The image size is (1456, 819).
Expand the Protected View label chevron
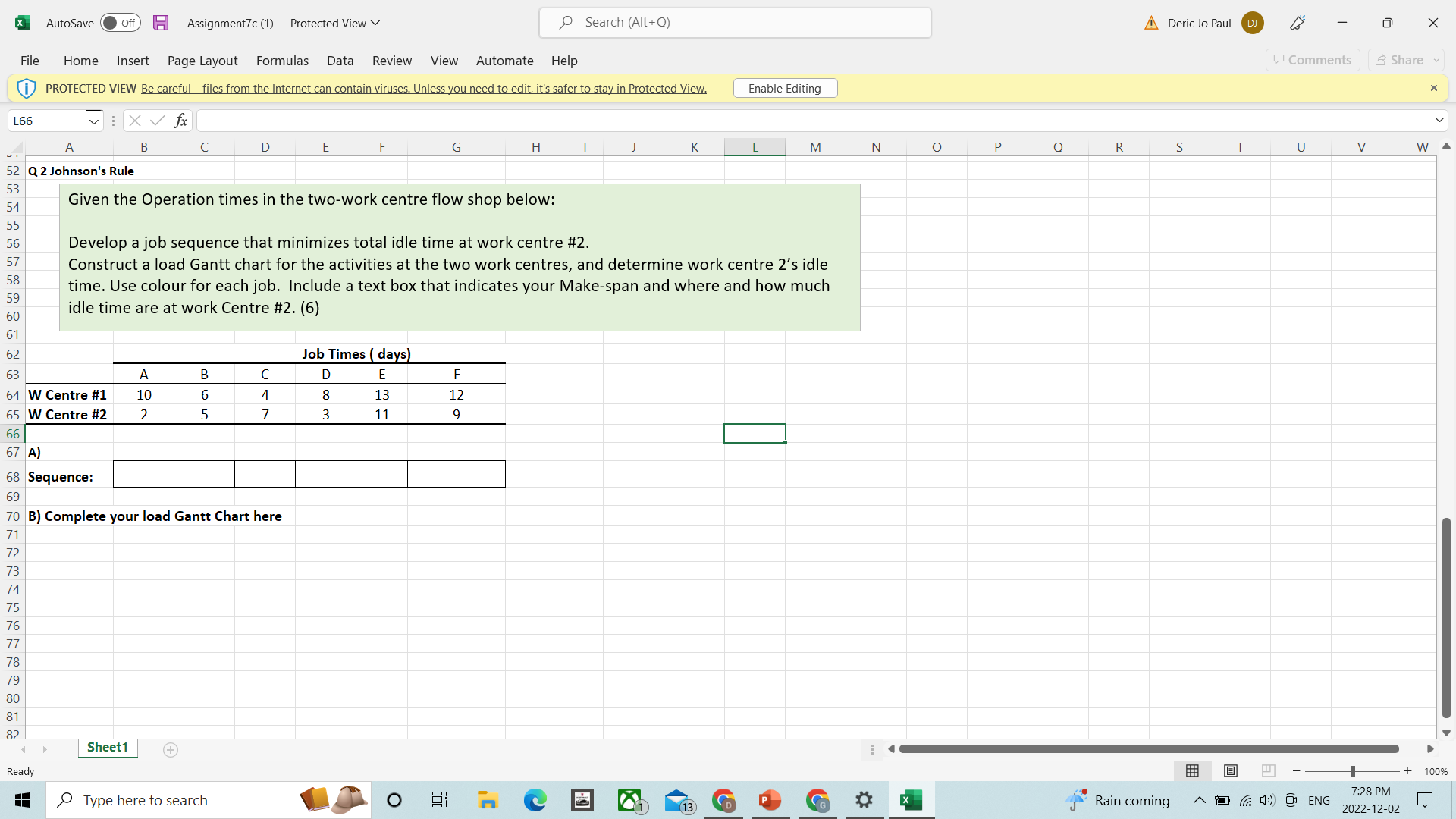[x=375, y=23]
